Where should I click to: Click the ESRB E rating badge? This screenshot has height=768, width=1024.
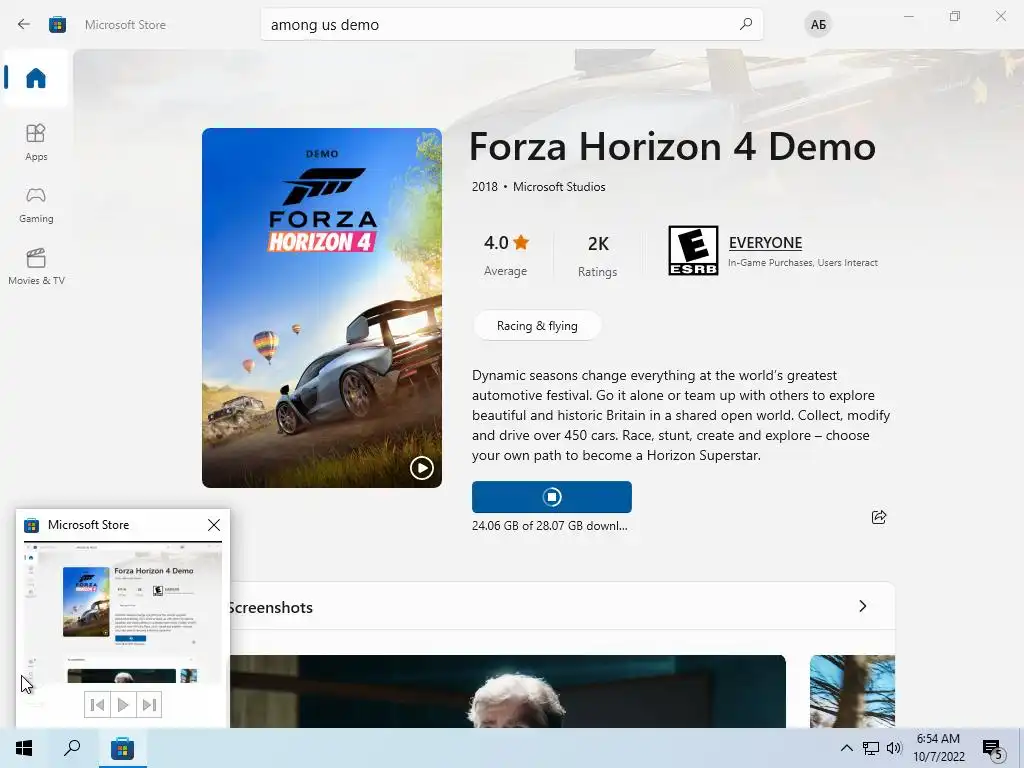click(x=693, y=250)
